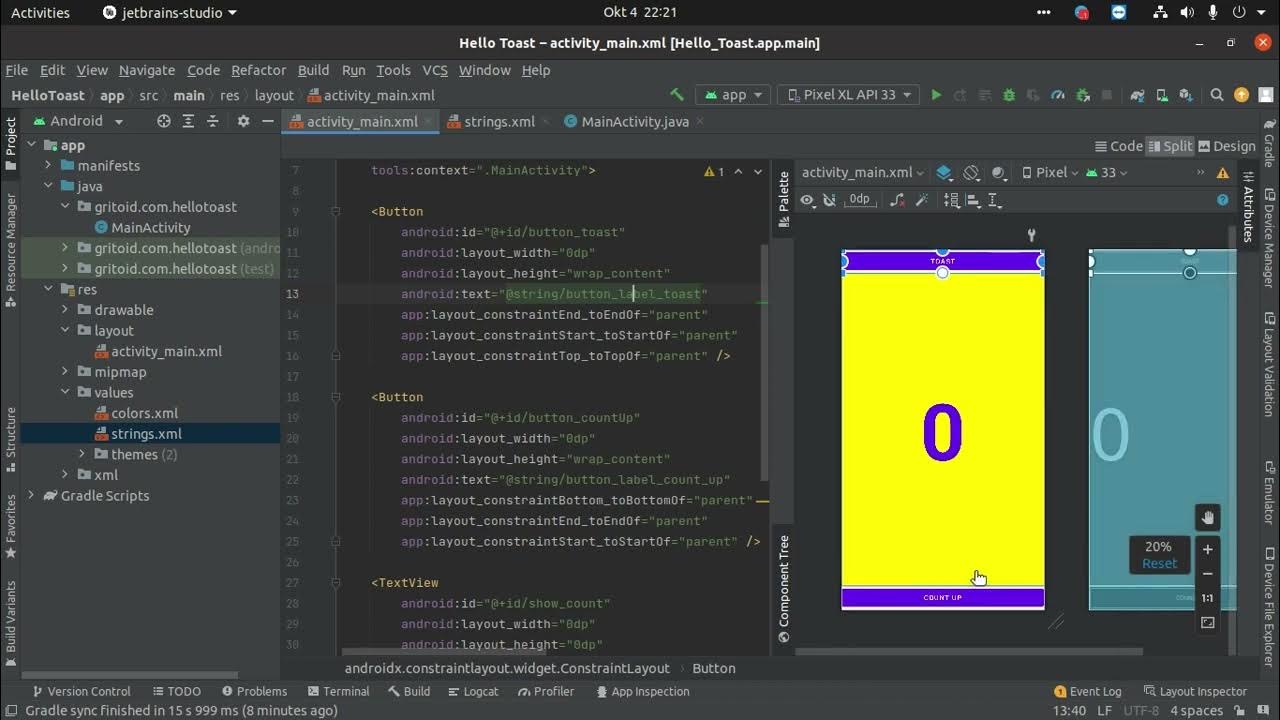Open the Event Log

(x=1088, y=691)
